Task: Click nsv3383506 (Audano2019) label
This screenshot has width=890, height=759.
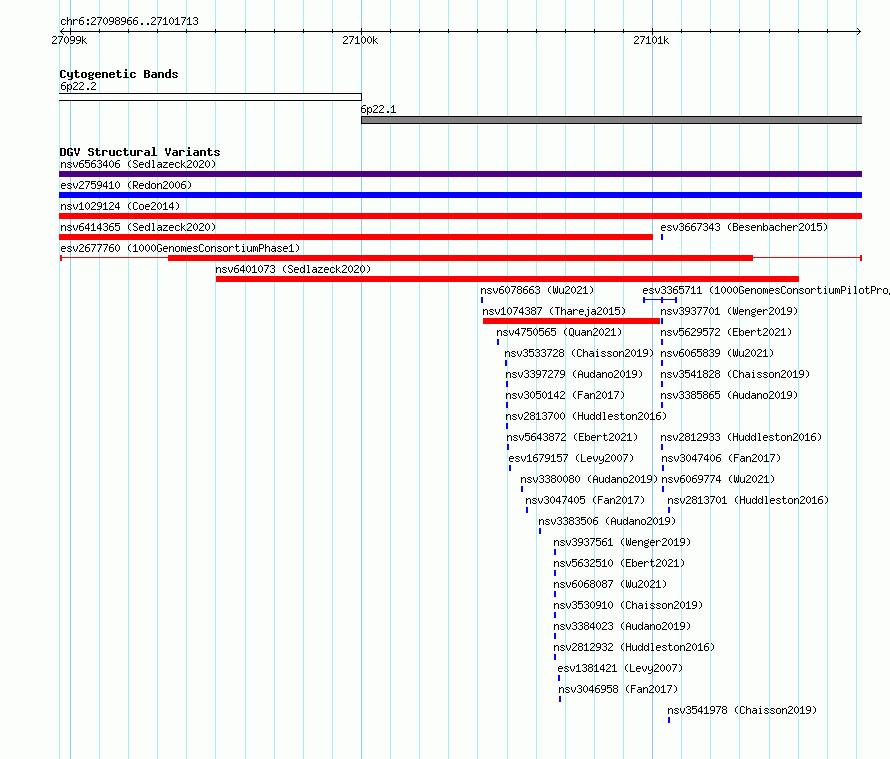Action: click(607, 521)
